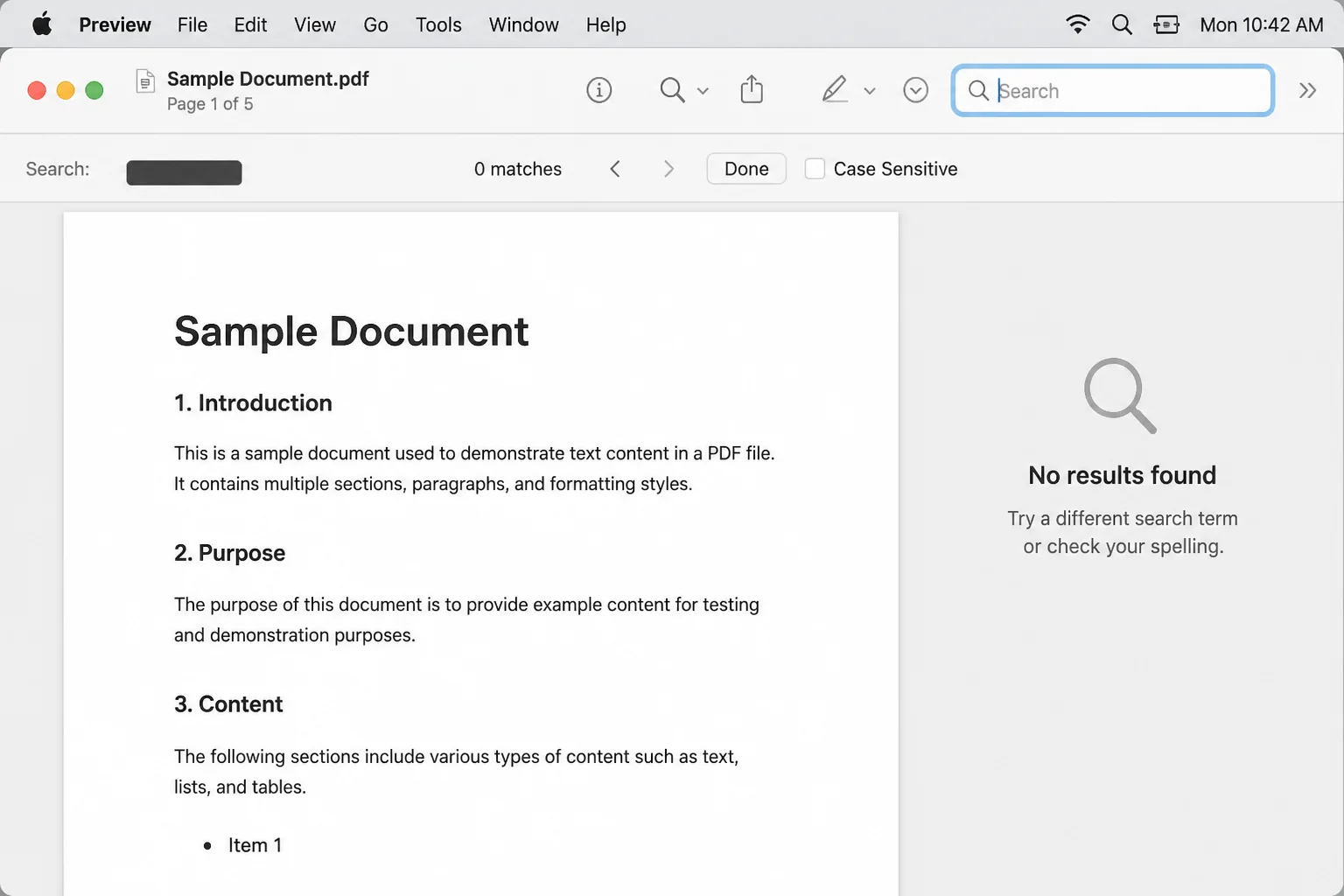
Task: Close the Preview window
Action: point(37,90)
